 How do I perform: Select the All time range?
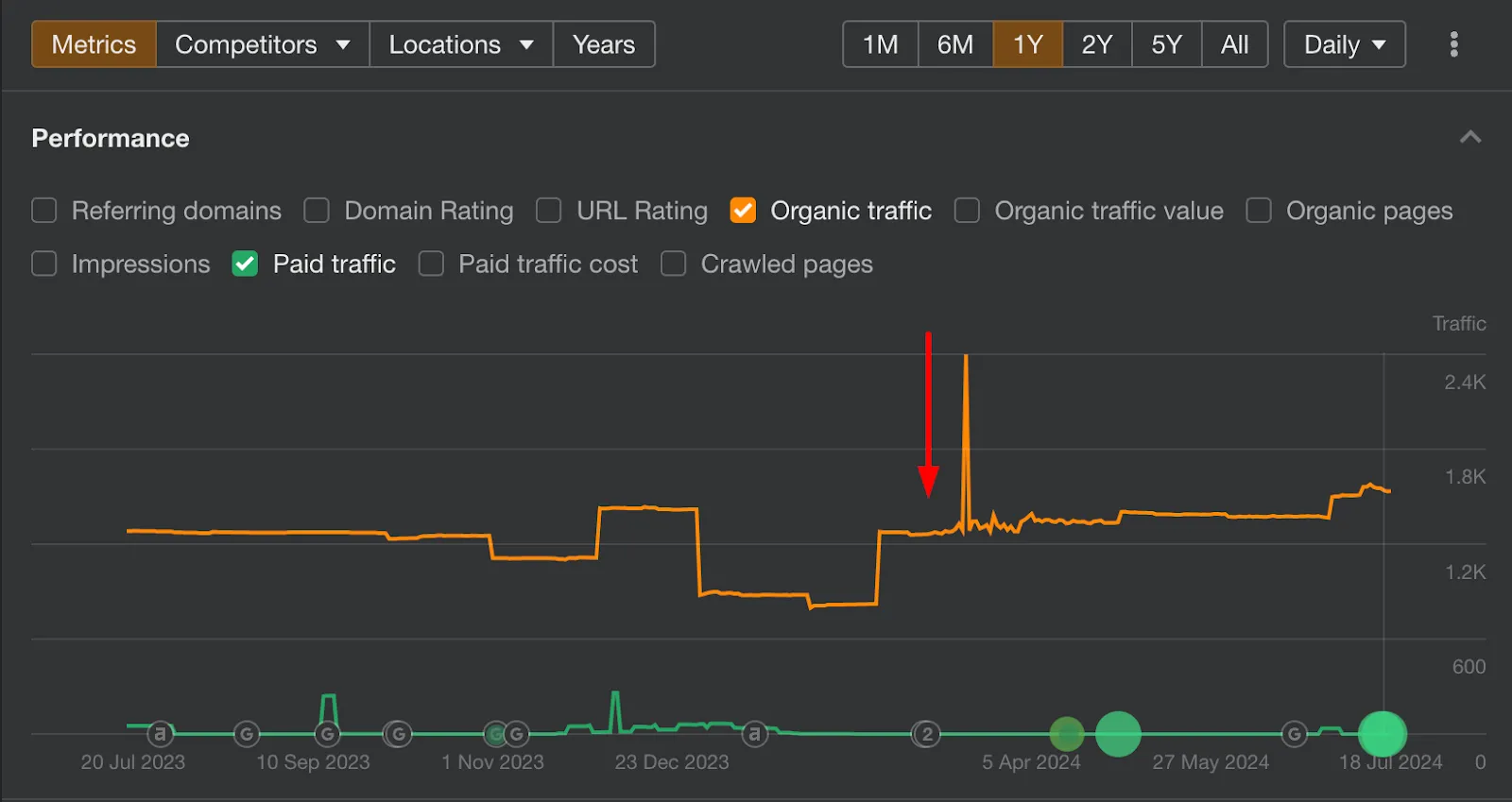(1235, 44)
